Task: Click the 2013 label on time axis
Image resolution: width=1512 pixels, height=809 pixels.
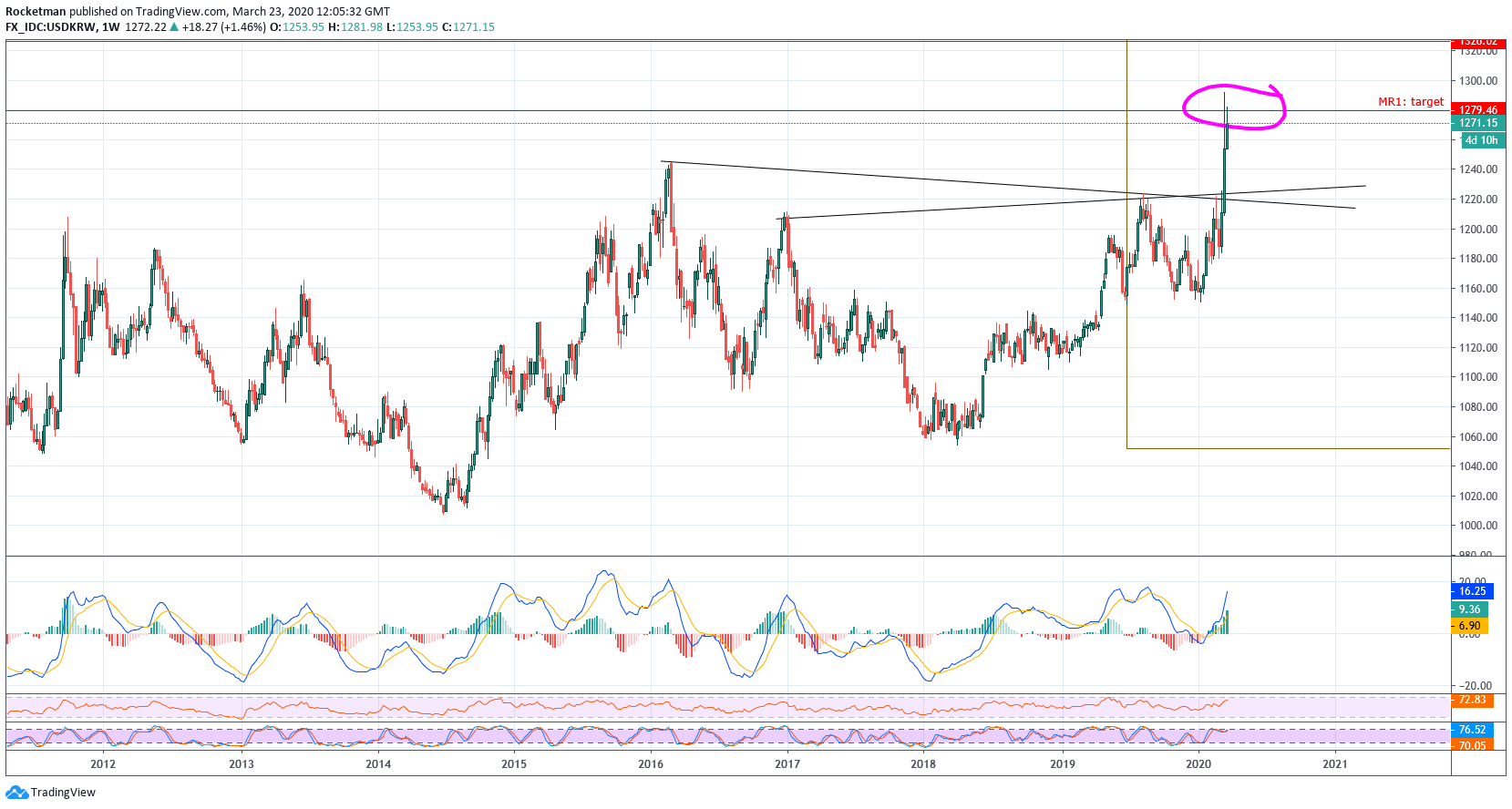Action: pos(242,764)
